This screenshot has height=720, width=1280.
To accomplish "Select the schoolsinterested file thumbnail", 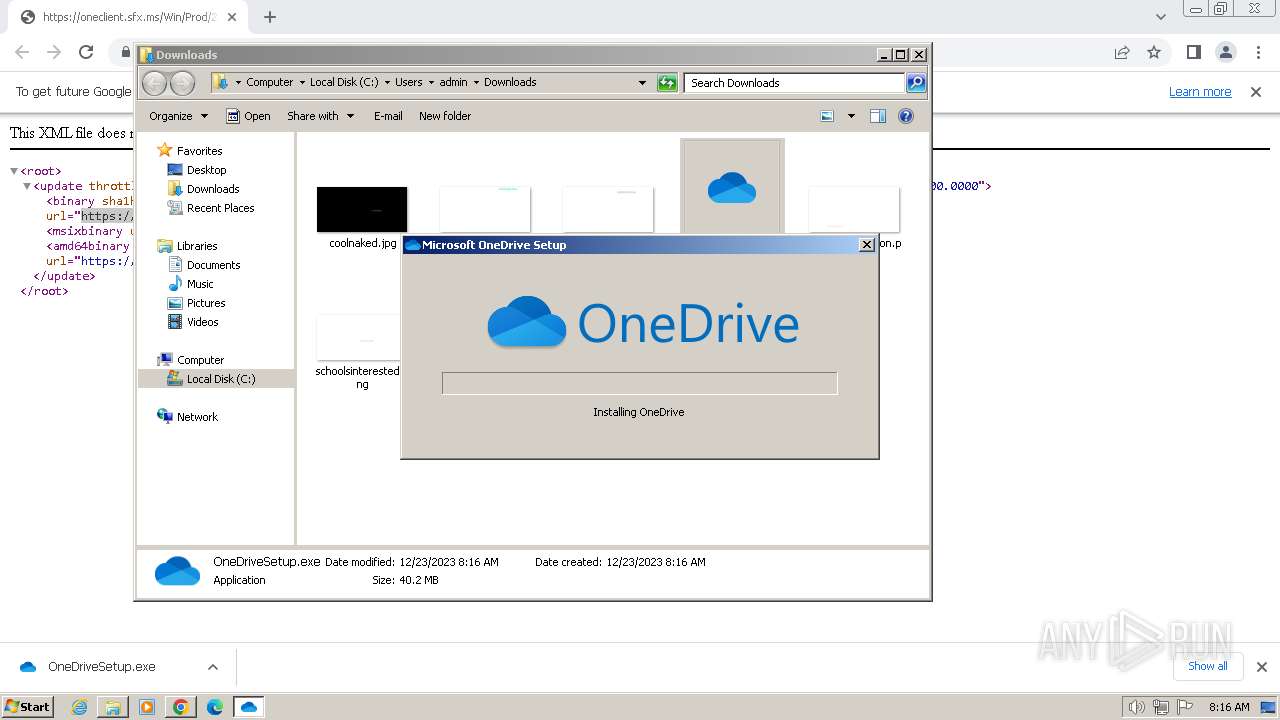I will 358,337.
